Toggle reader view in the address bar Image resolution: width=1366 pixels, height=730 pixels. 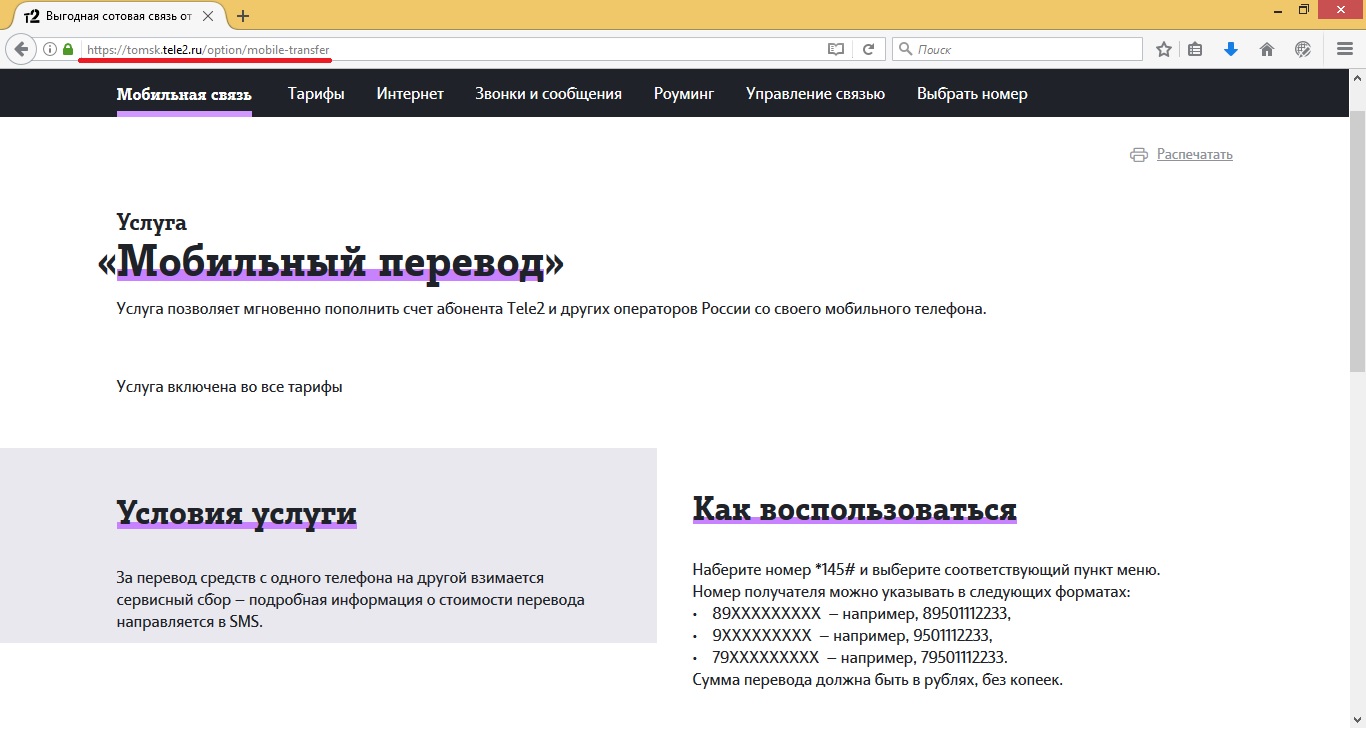pos(836,48)
